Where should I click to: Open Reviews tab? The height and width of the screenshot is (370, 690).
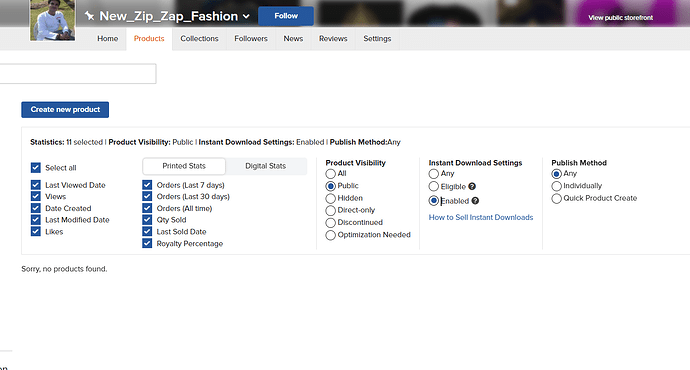(x=333, y=39)
